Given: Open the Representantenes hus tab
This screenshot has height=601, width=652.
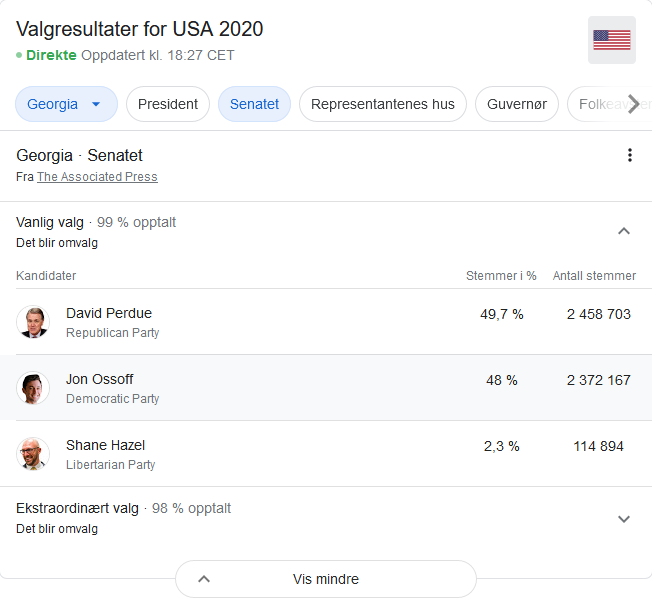Looking at the screenshot, I should pyautogui.click(x=382, y=104).
